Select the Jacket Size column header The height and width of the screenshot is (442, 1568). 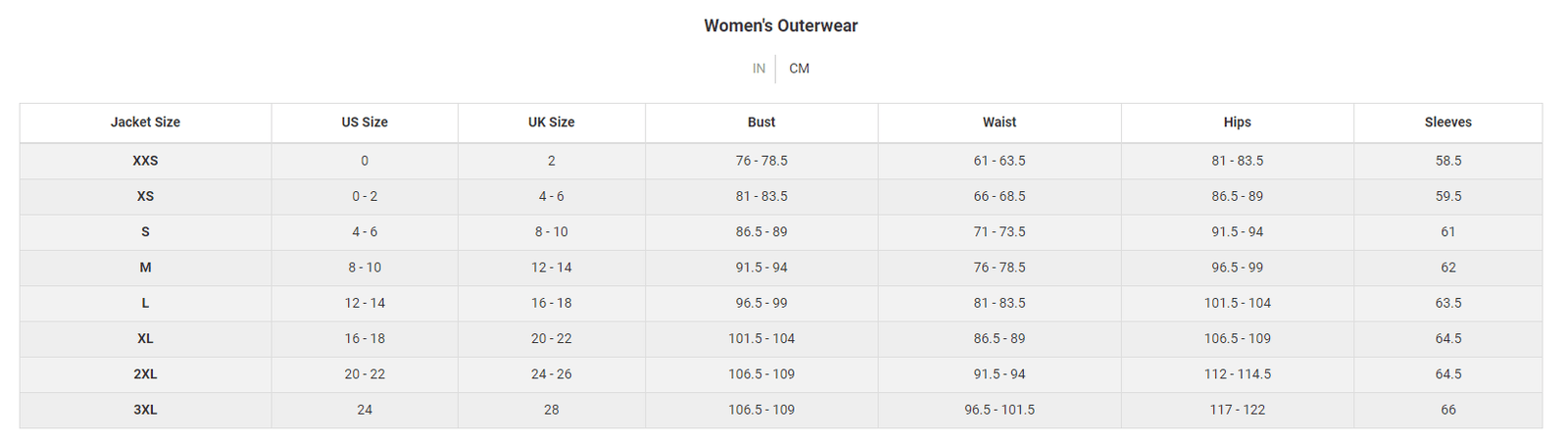click(145, 123)
